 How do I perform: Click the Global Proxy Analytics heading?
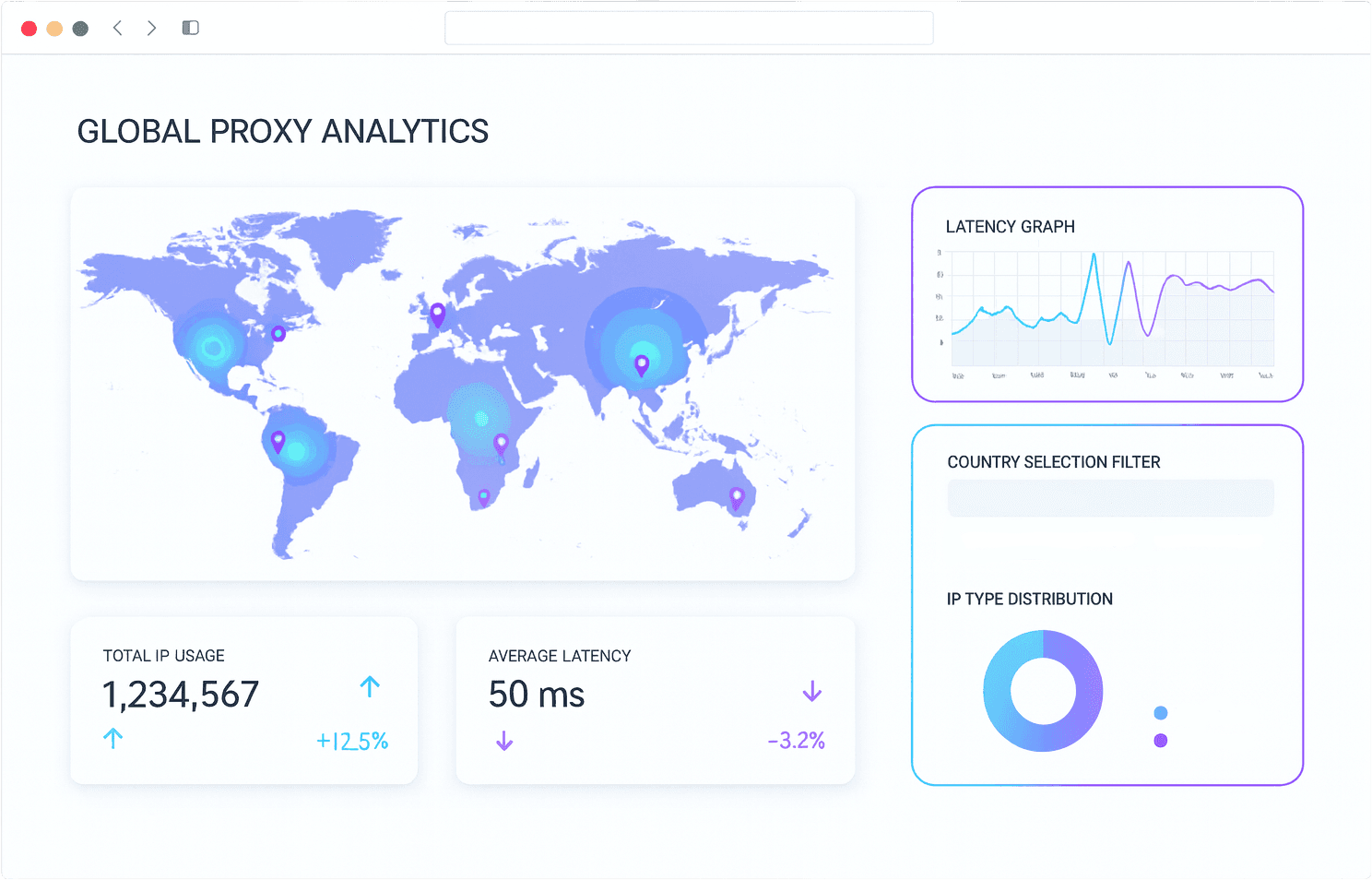click(x=283, y=131)
